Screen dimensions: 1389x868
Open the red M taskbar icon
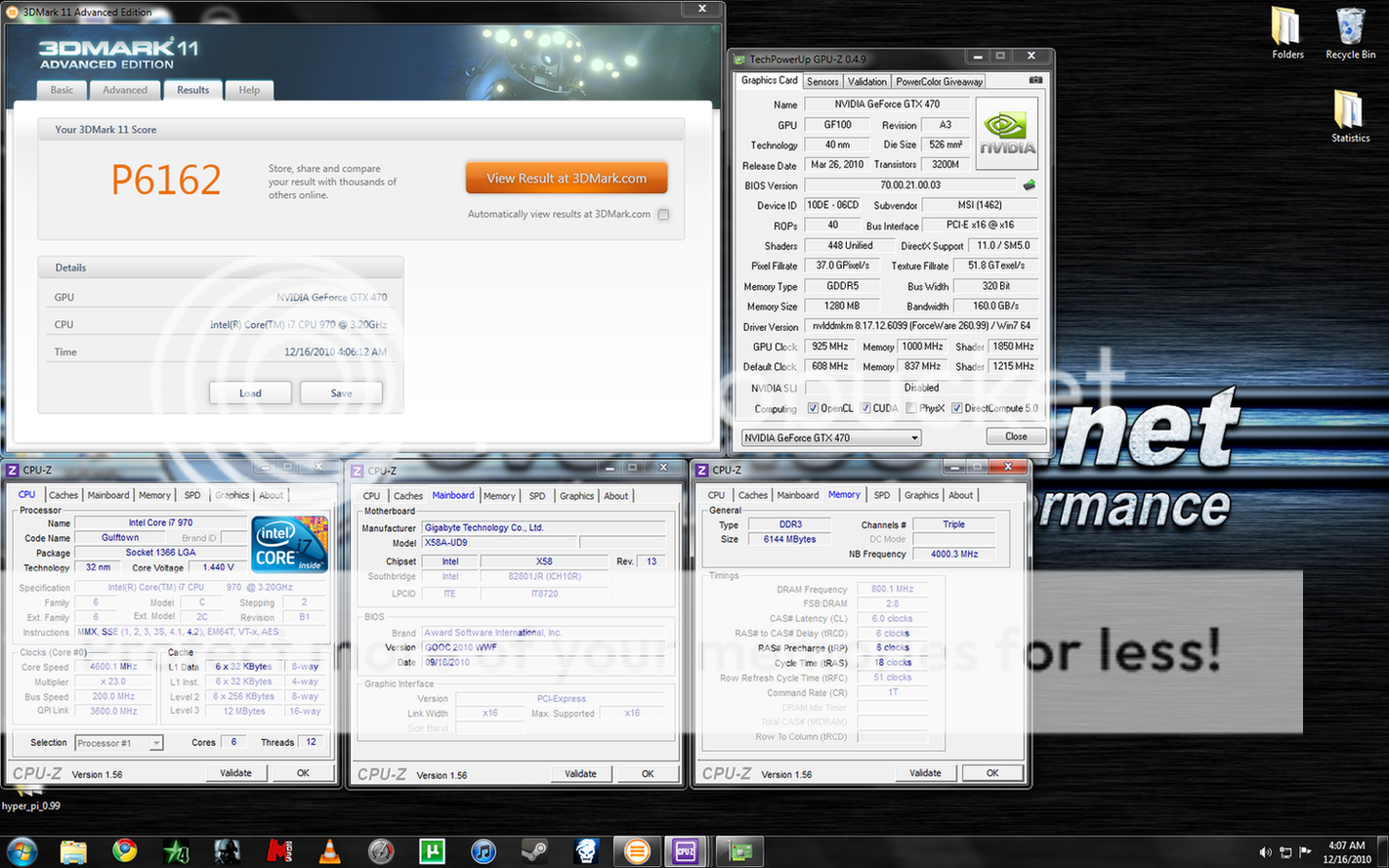278,851
